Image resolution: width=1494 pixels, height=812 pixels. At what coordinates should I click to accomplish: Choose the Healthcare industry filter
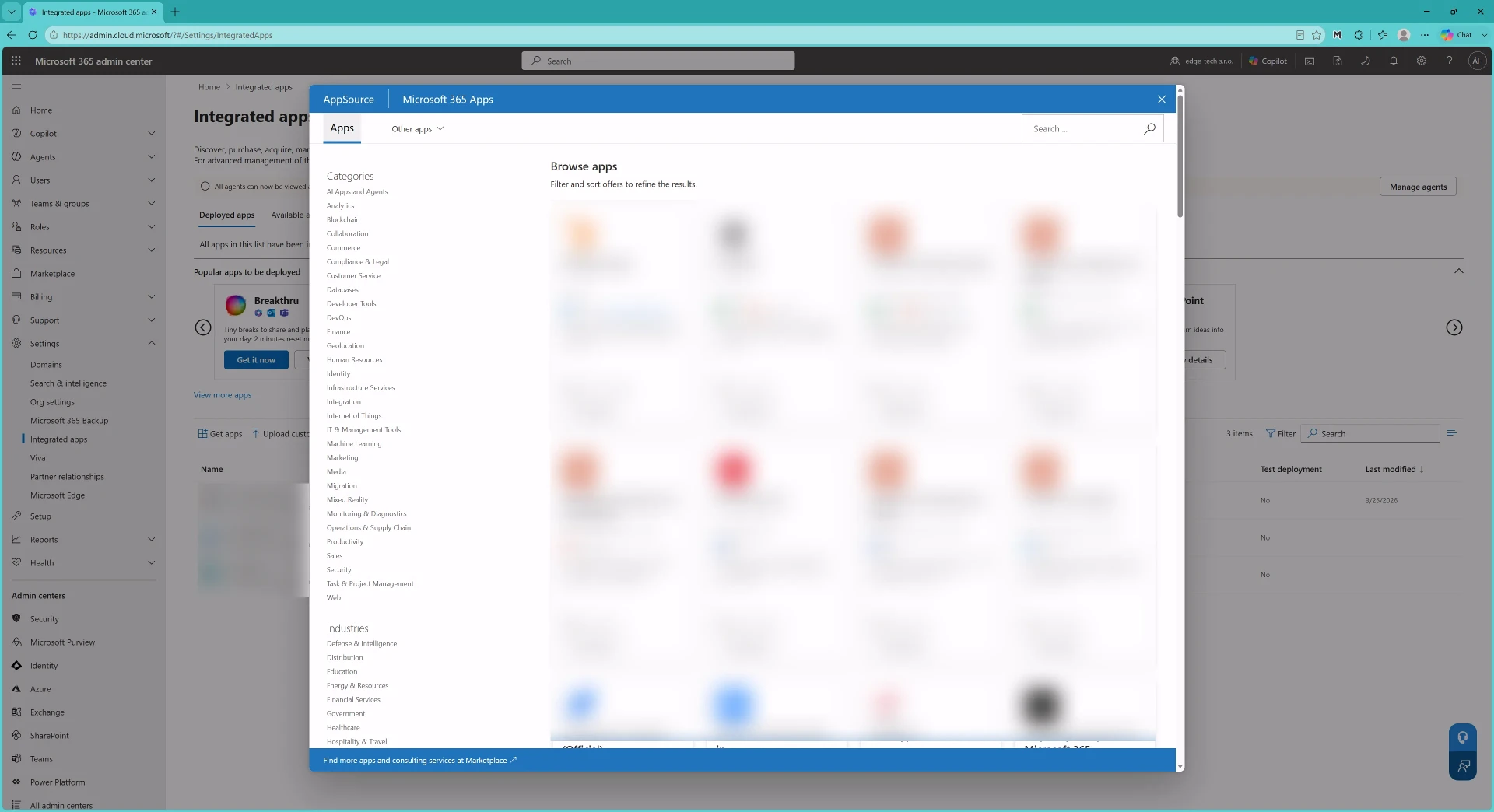(x=343, y=728)
